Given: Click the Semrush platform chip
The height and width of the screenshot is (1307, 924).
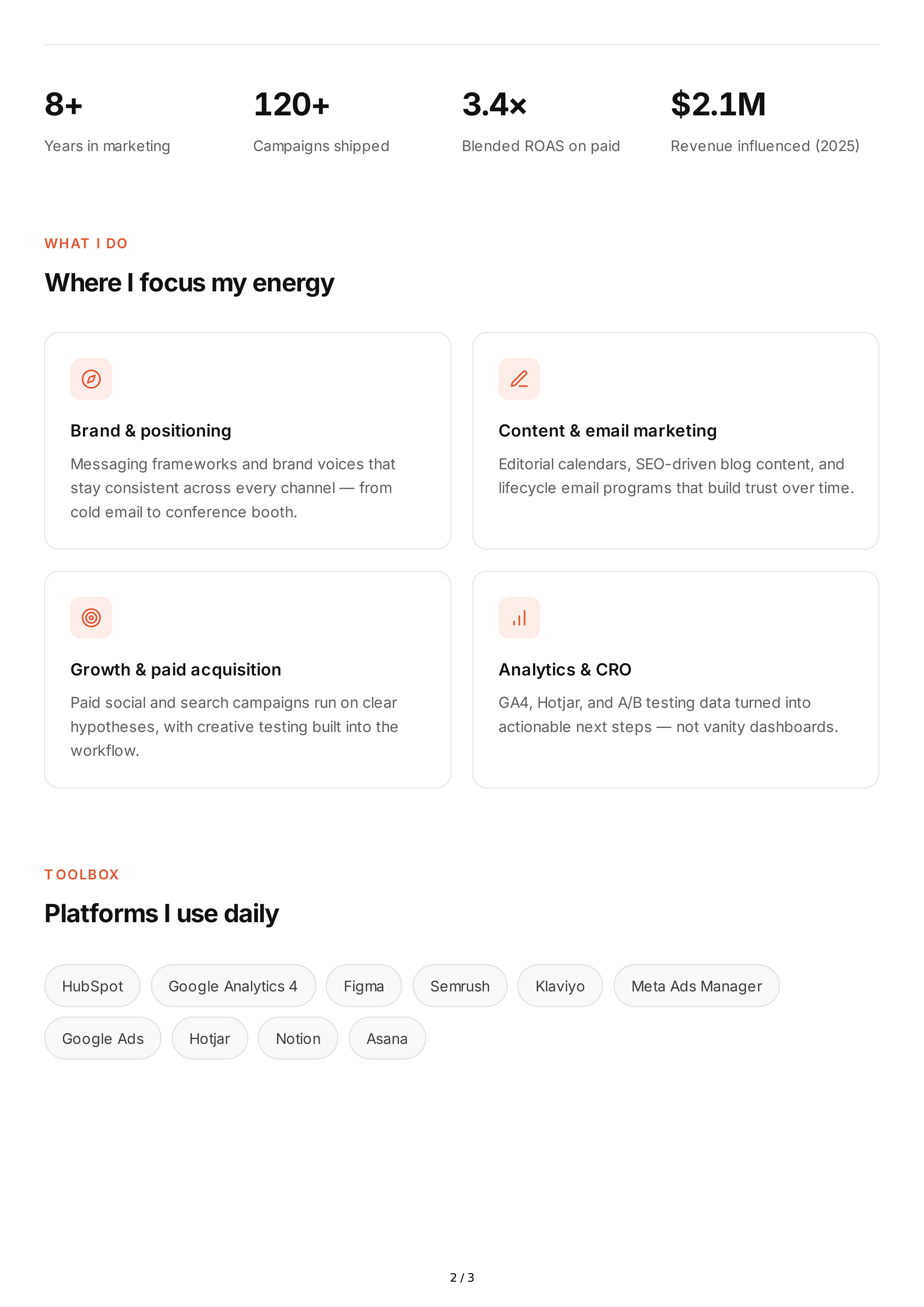Looking at the screenshot, I should pyautogui.click(x=460, y=986).
